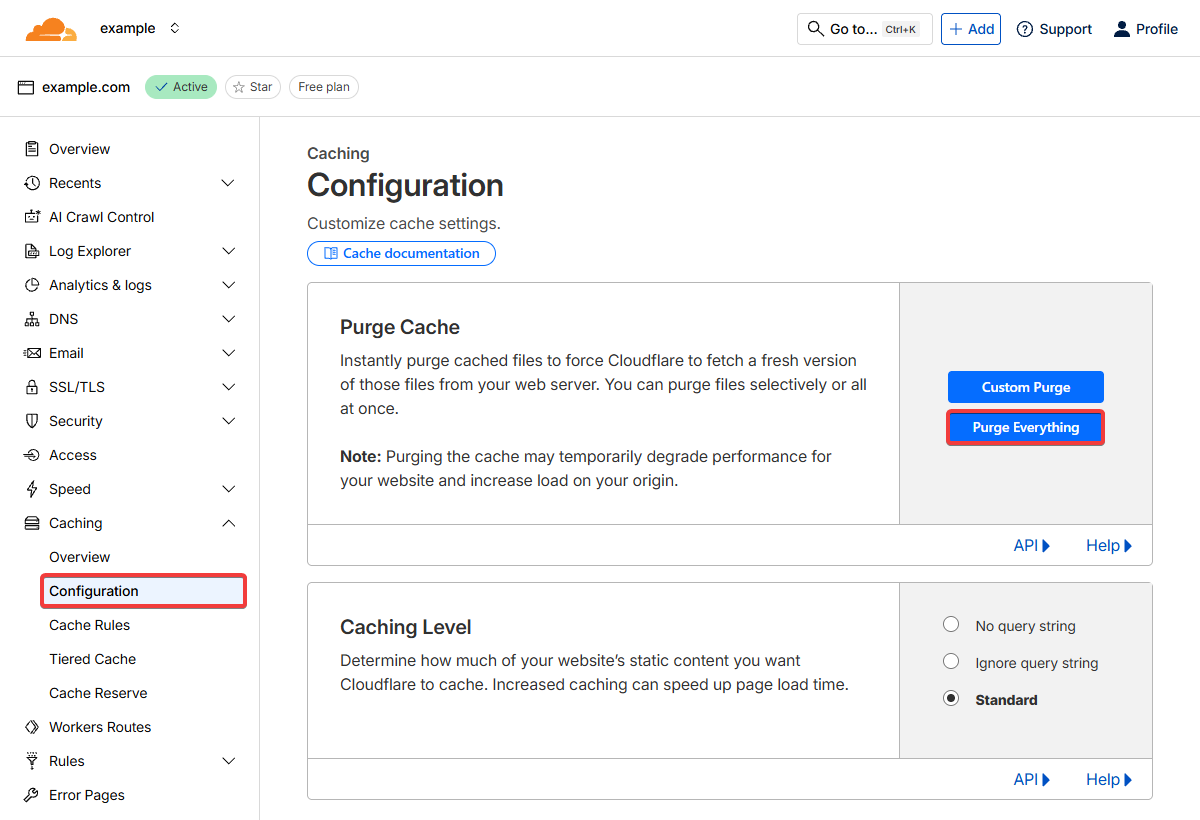
Task: Click the Security shield icon
Action: pyautogui.click(x=32, y=421)
